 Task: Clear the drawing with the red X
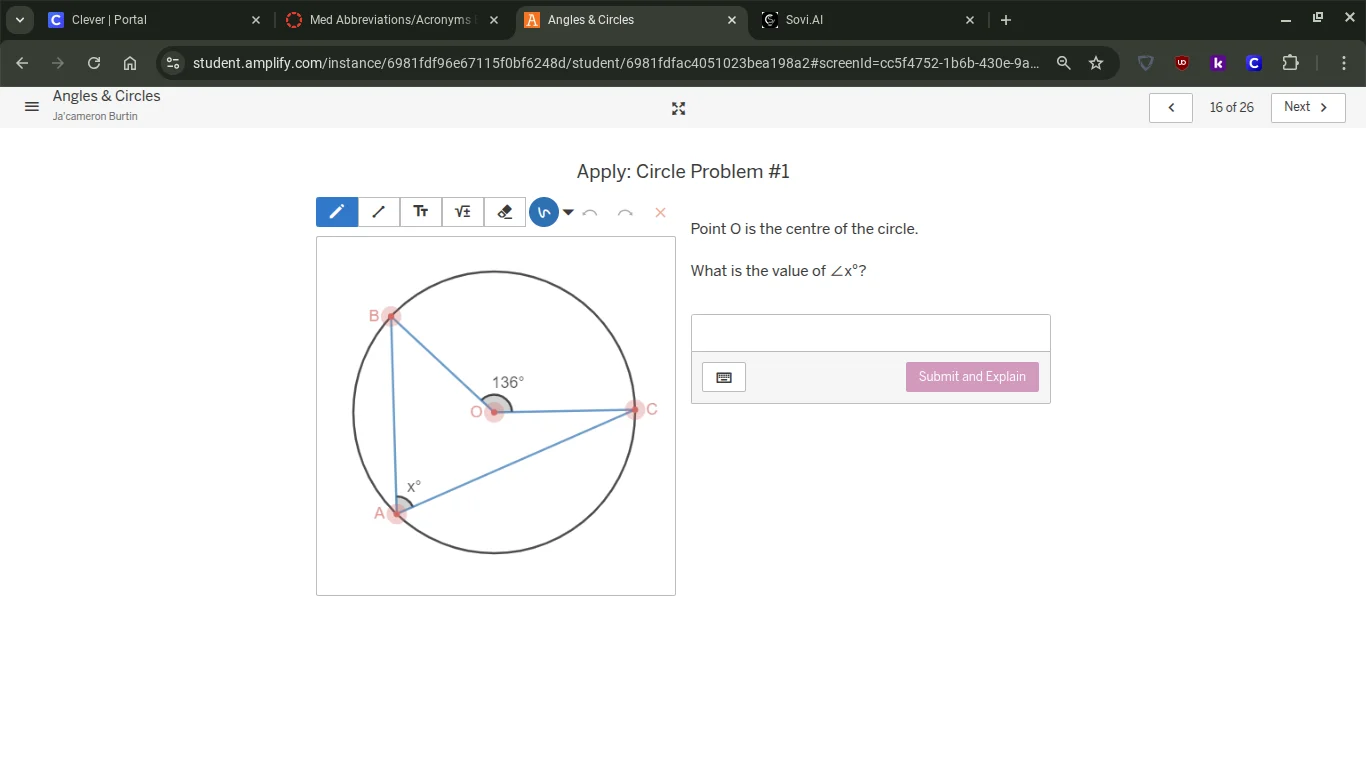point(660,212)
